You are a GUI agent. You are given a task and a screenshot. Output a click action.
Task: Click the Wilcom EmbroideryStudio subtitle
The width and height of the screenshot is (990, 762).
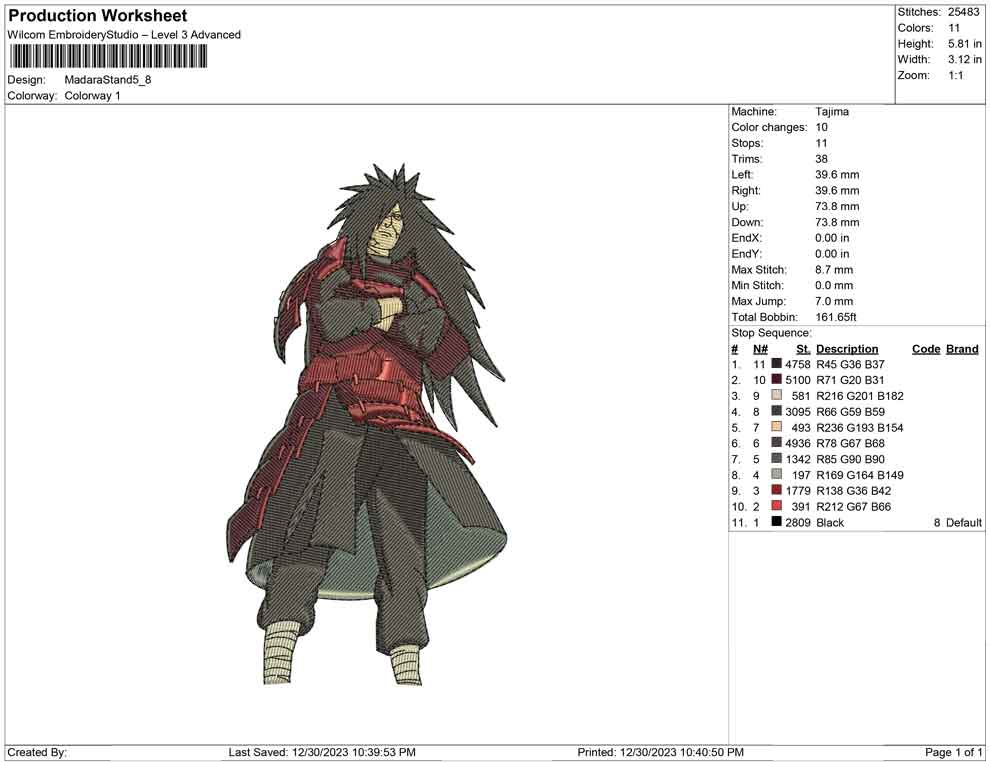(x=124, y=35)
